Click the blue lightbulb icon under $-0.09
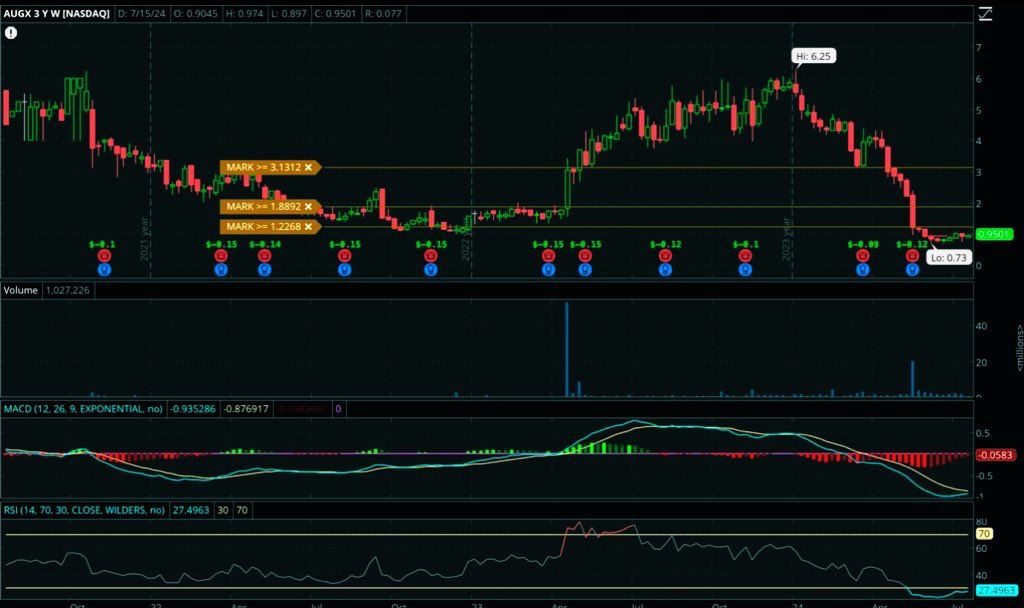Image resolution: width=1024 pixels, height=608 pixels. 863,269
